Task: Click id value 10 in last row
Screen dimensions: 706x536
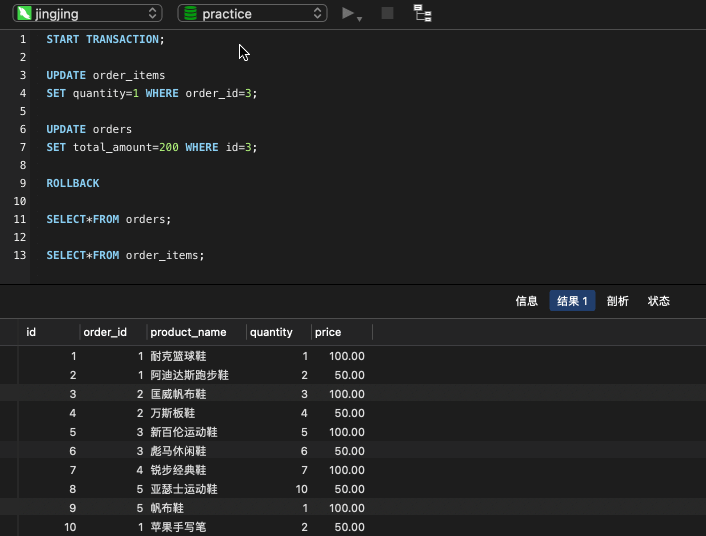Action: click(x=70, y=527)
